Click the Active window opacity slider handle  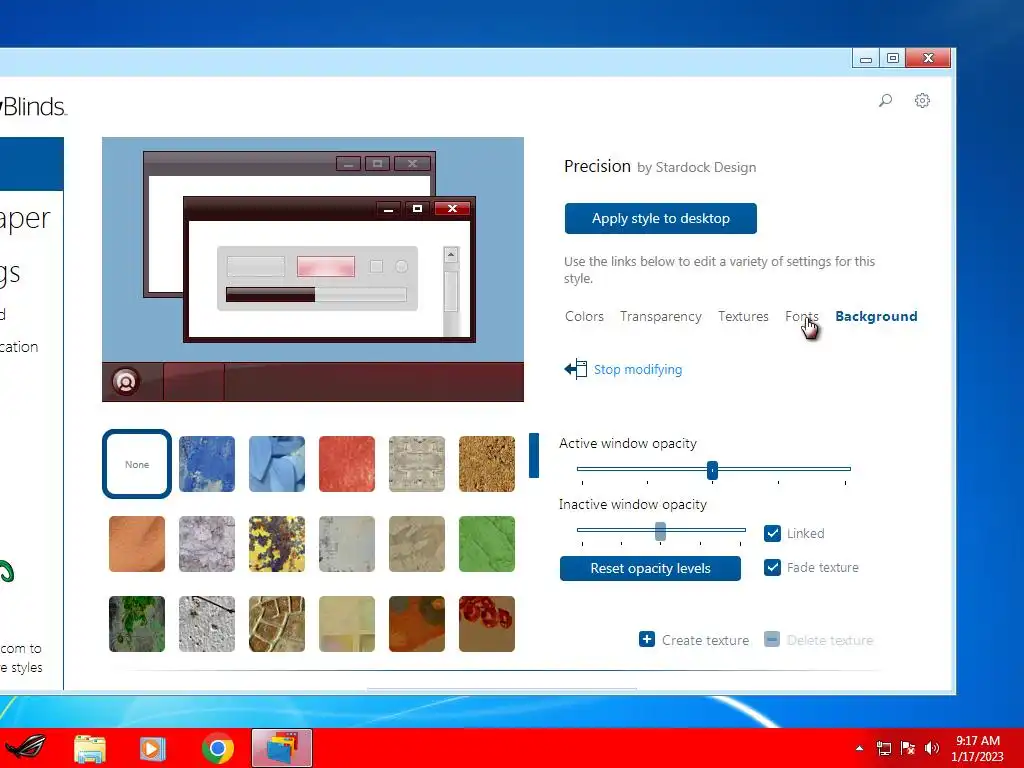click(x=712, y=470)
